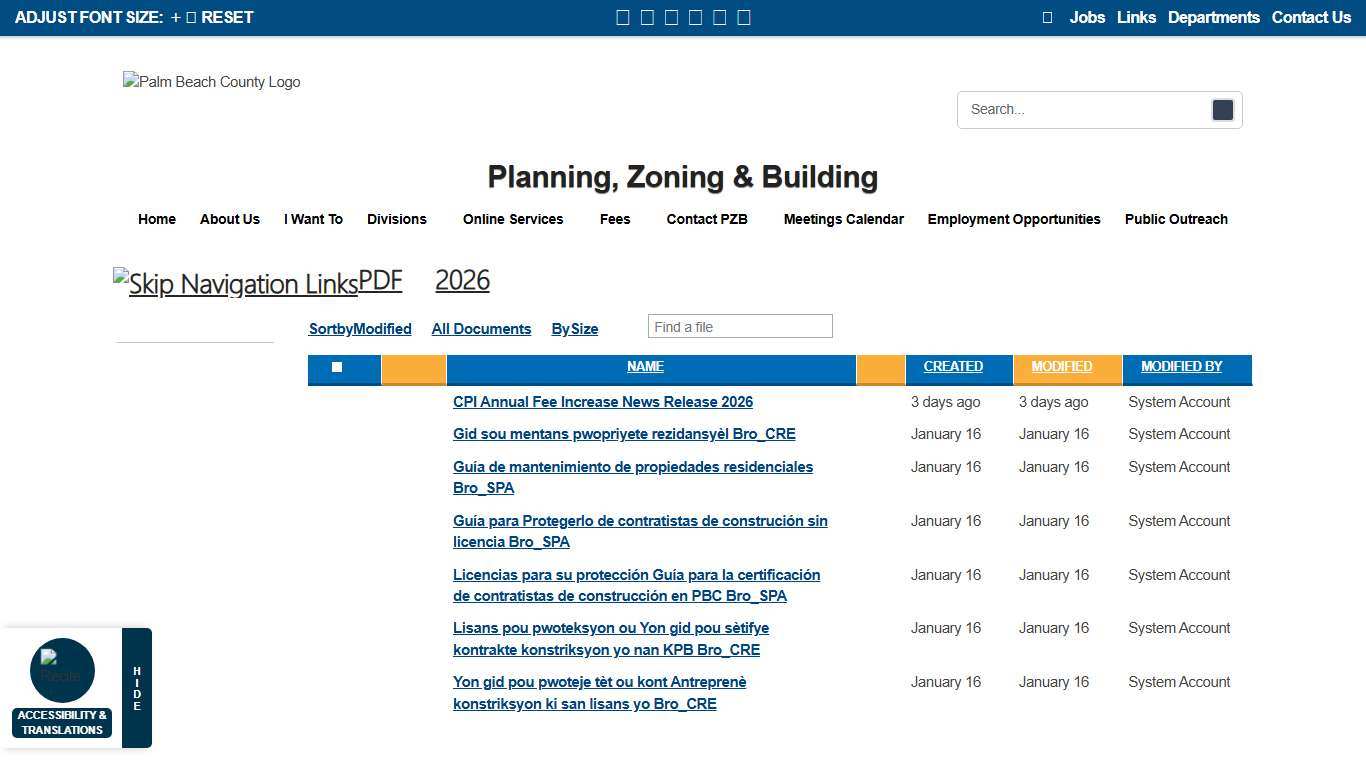Switch to the By Size view
1366x768 pixels.
coord(575,329)
